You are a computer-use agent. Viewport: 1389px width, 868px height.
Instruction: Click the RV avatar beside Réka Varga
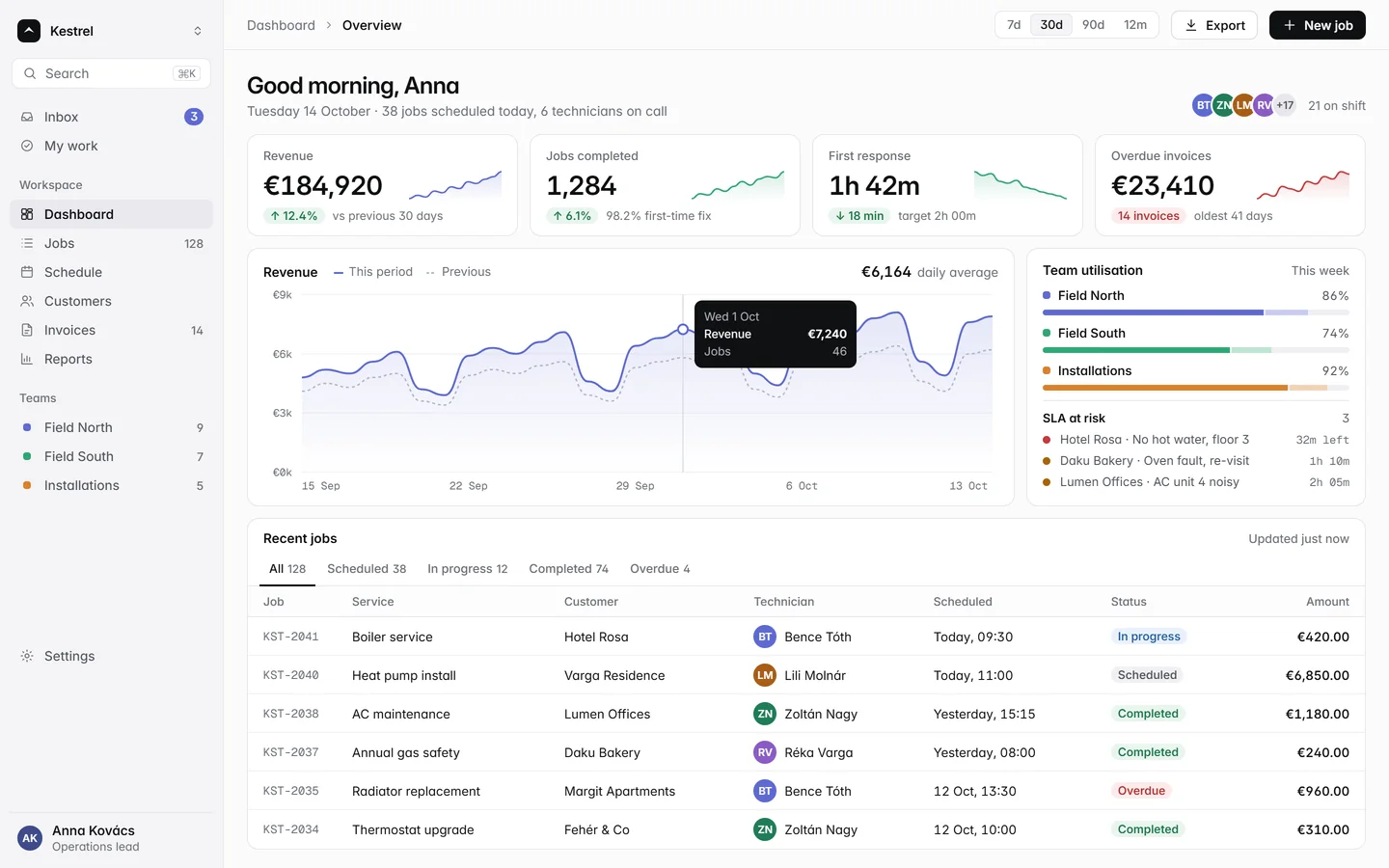[765, 752]
